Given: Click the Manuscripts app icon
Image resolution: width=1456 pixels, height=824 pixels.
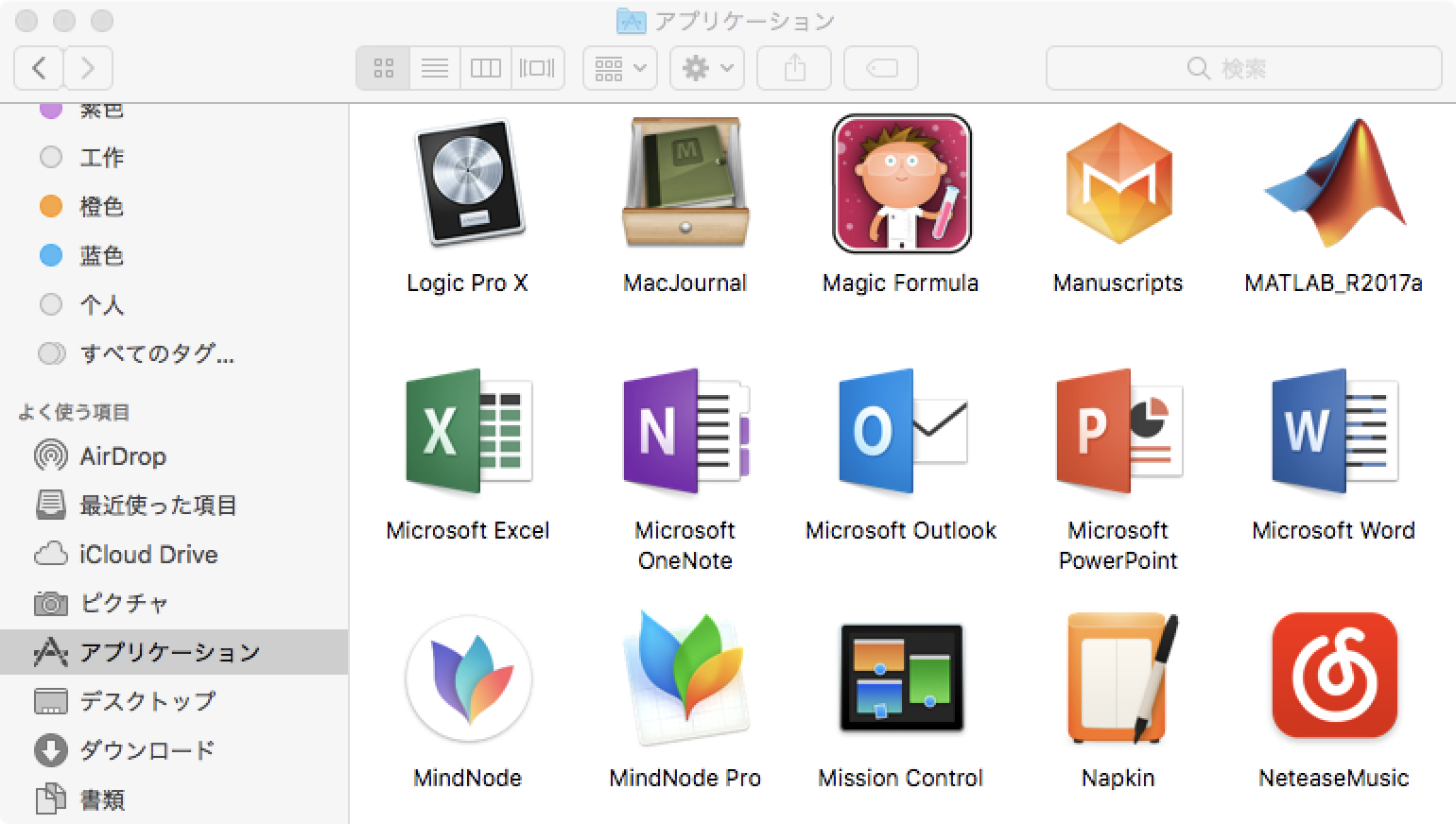Looking at the screenshot, I should pos(1118,183).
